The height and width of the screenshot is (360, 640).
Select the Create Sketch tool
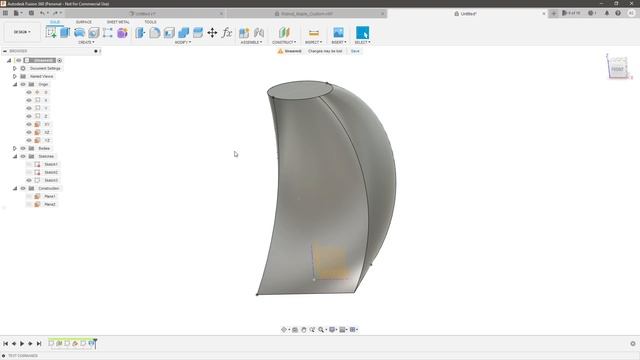(x=51, y=32)
